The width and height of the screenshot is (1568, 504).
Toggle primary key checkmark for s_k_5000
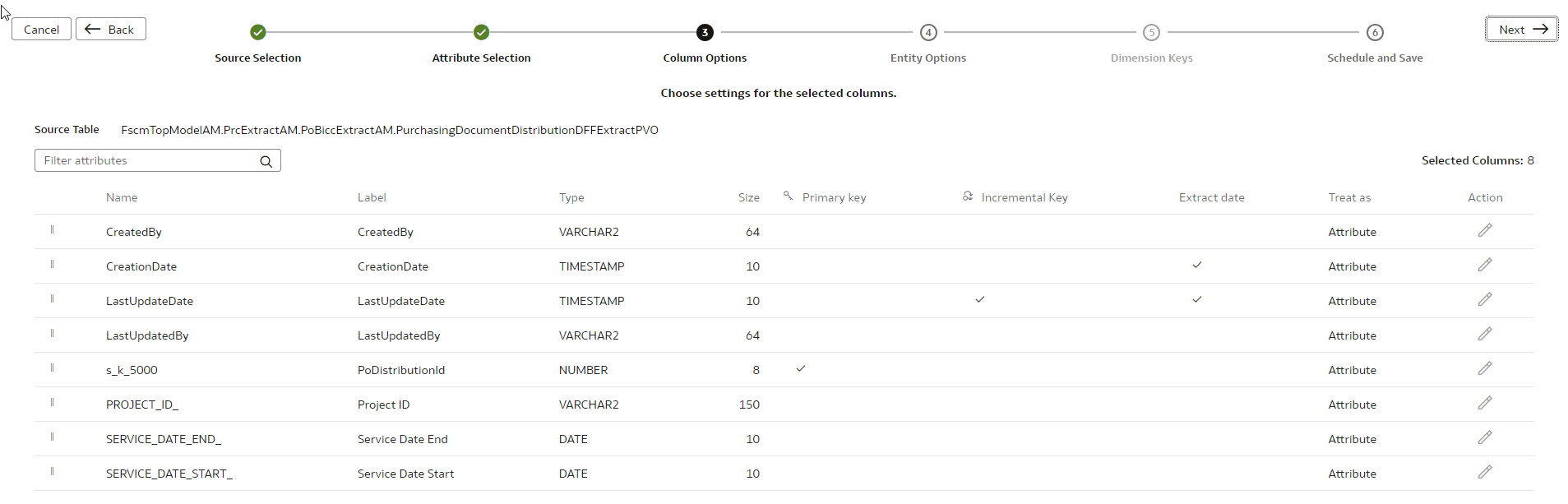(800, 369)
